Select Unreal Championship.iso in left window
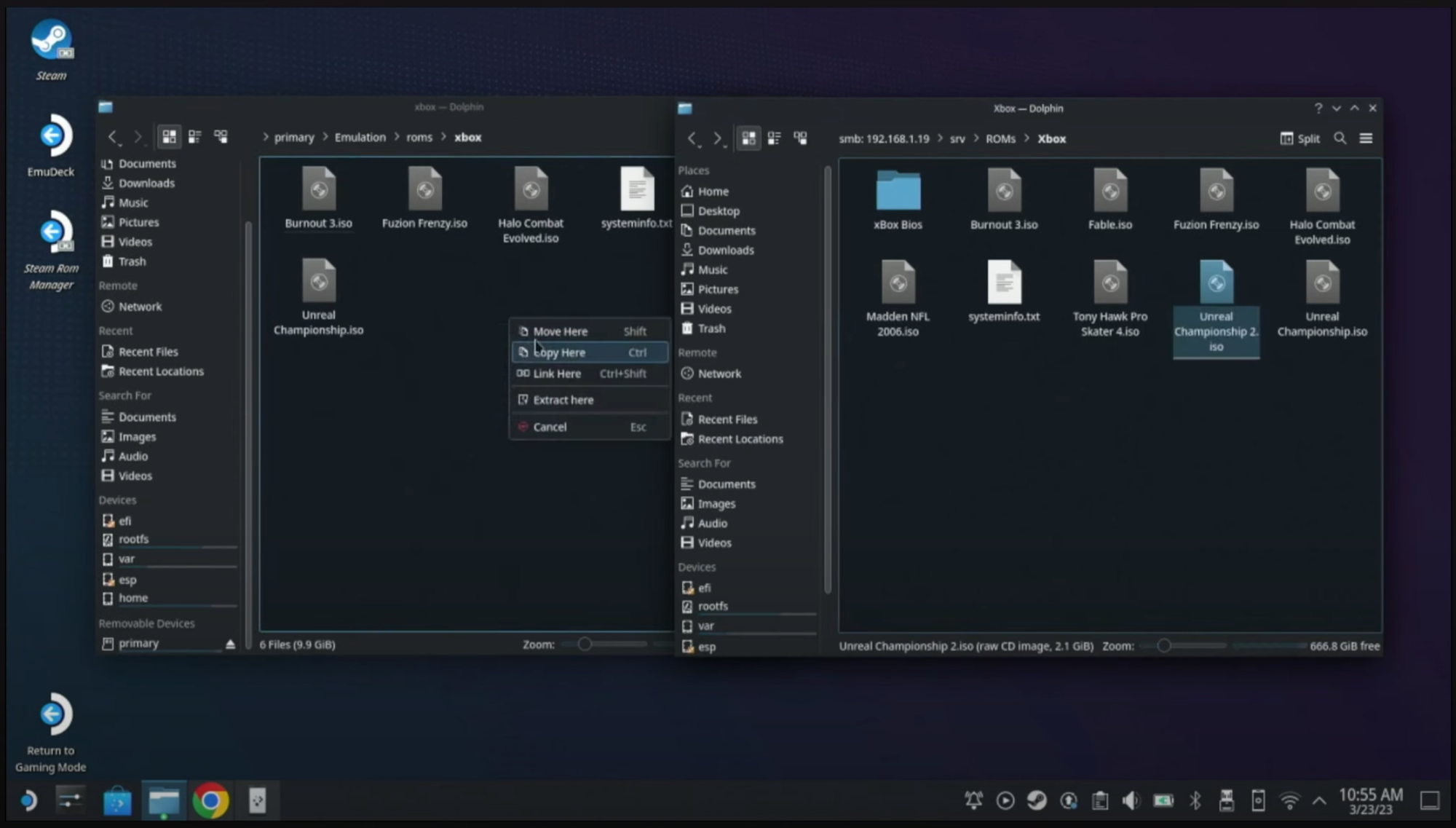 click(318, 297)
